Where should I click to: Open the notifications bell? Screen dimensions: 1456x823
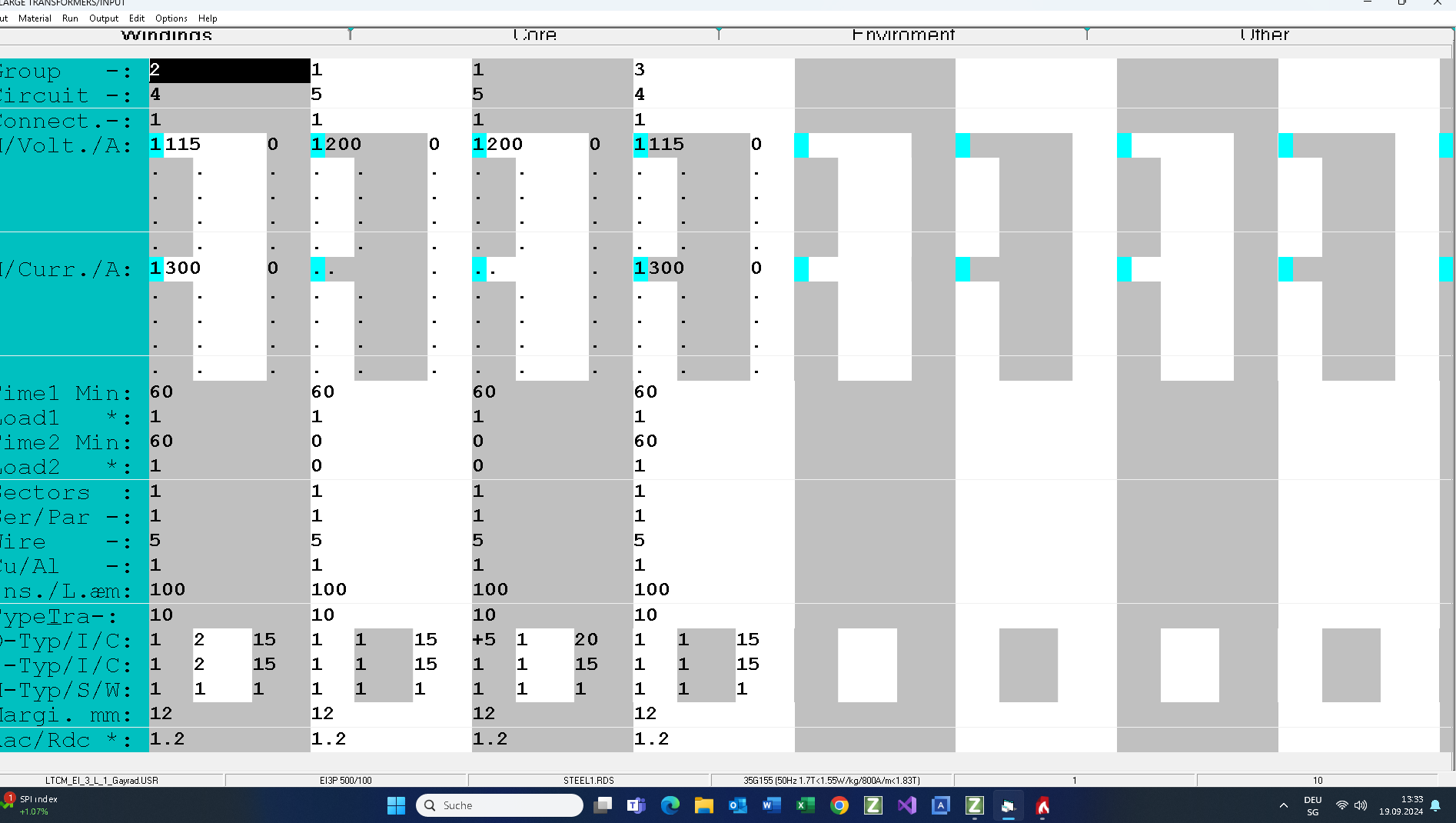1435,805
